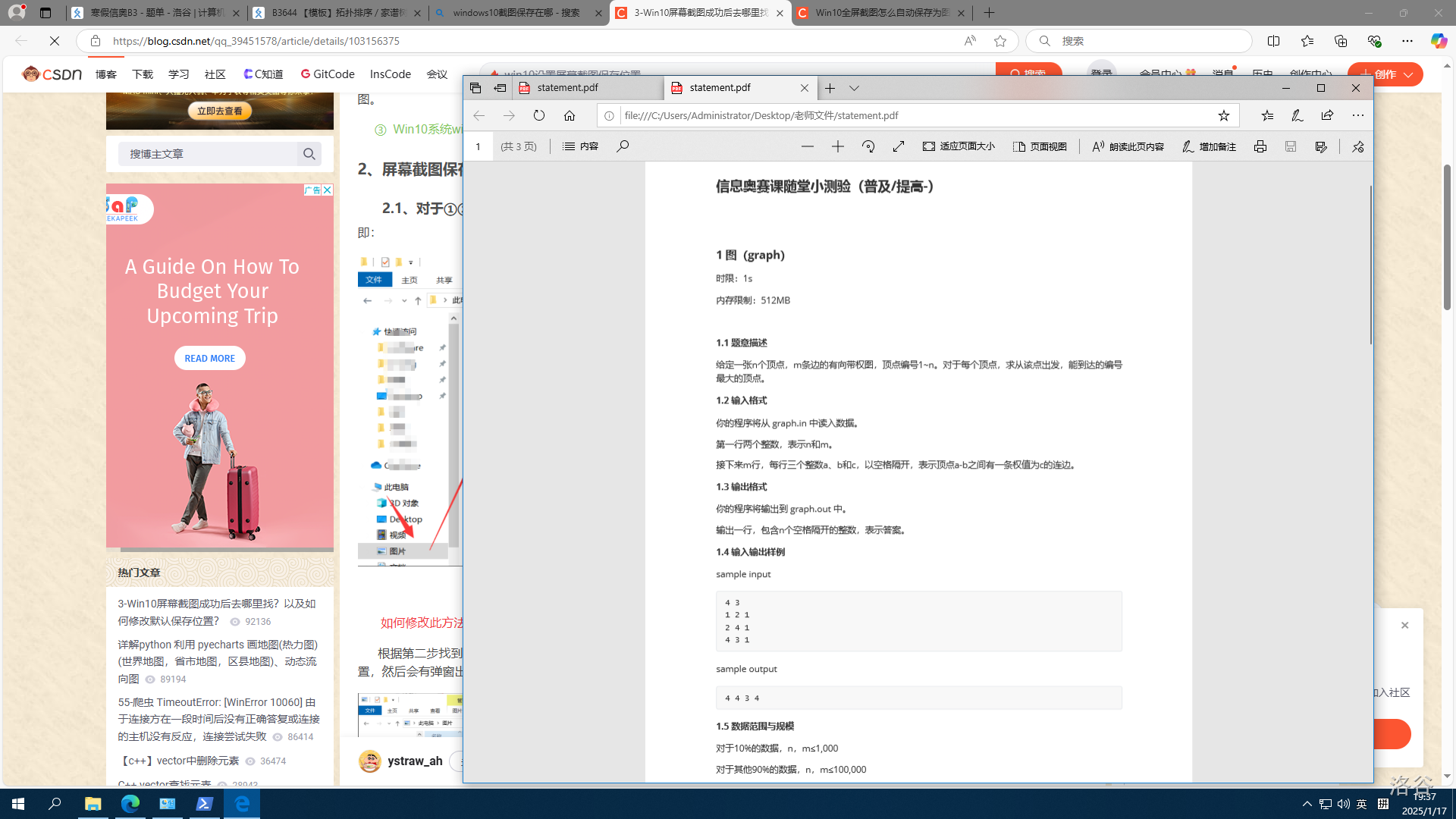
Task: Open the 内容 table of contents panel
Action: click(580, 146)
